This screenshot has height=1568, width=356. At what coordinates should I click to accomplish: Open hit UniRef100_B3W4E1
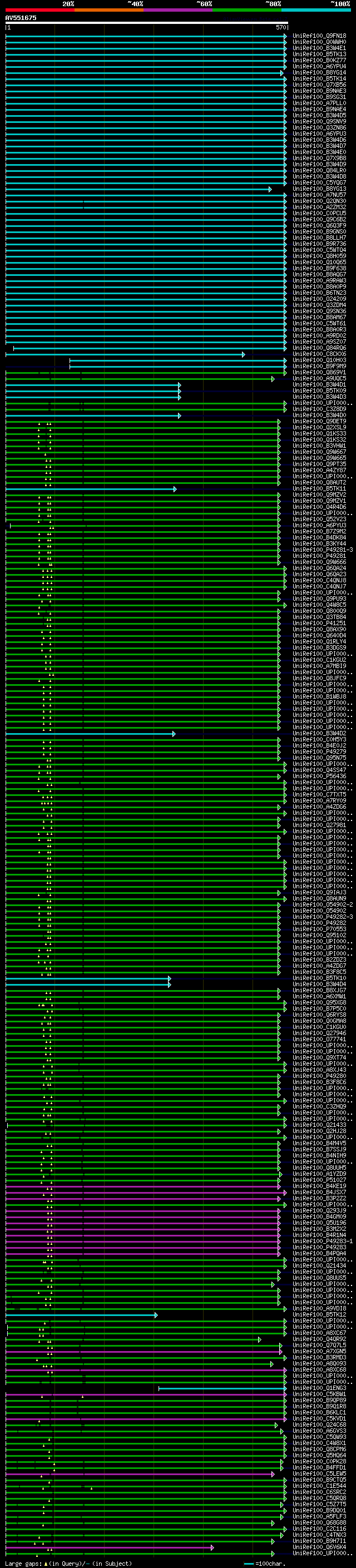click(x=319, y=48)
